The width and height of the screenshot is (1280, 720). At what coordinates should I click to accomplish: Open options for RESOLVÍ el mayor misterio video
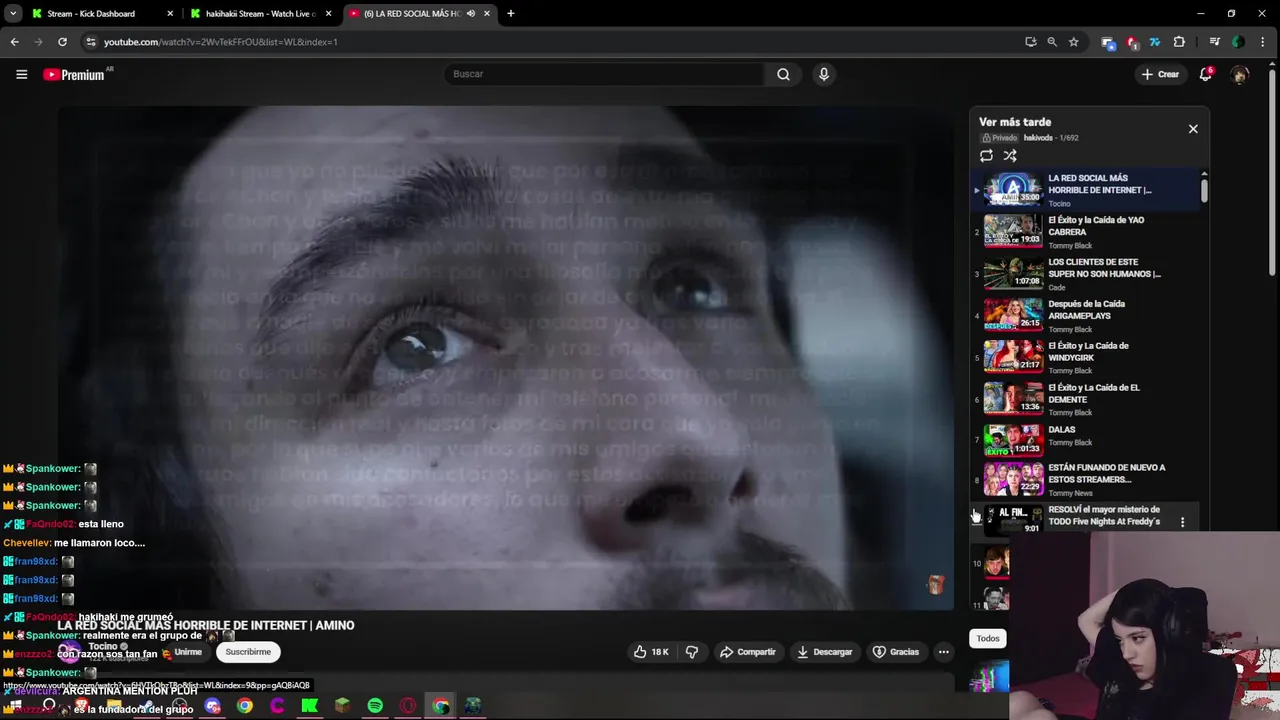point(1182,522)
